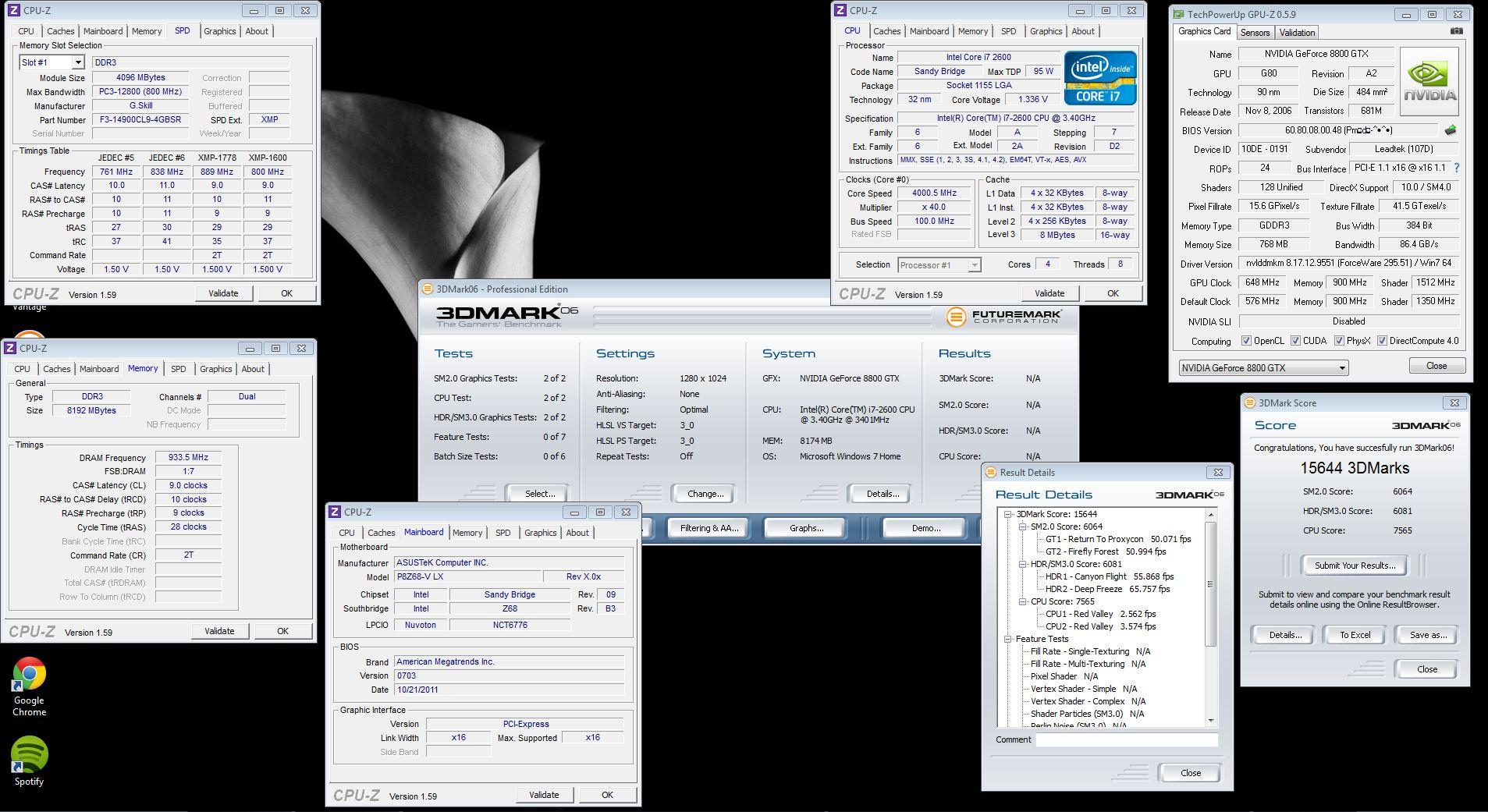Click Submit Your Results button
This screenshot has height=812, width=1488.
pos(1355,566)
